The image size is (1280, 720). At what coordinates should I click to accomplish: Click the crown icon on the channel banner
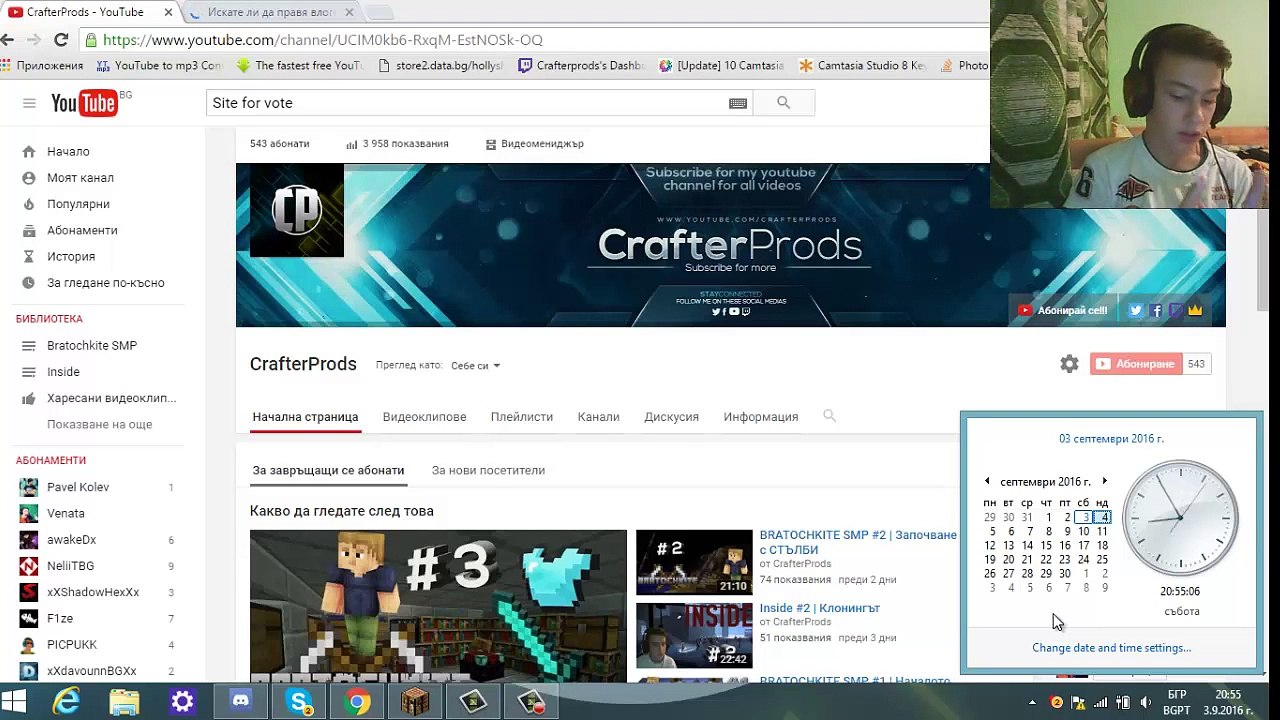1195,311
